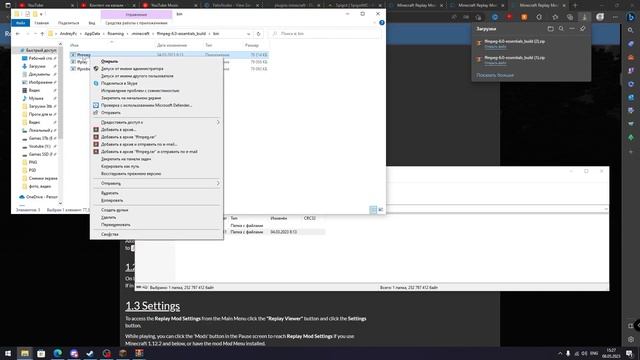Viewport: 640px width, 360px height.
Task: Open the "Средства работы с приложениями" tab
Action: click(x=136, y=23)
